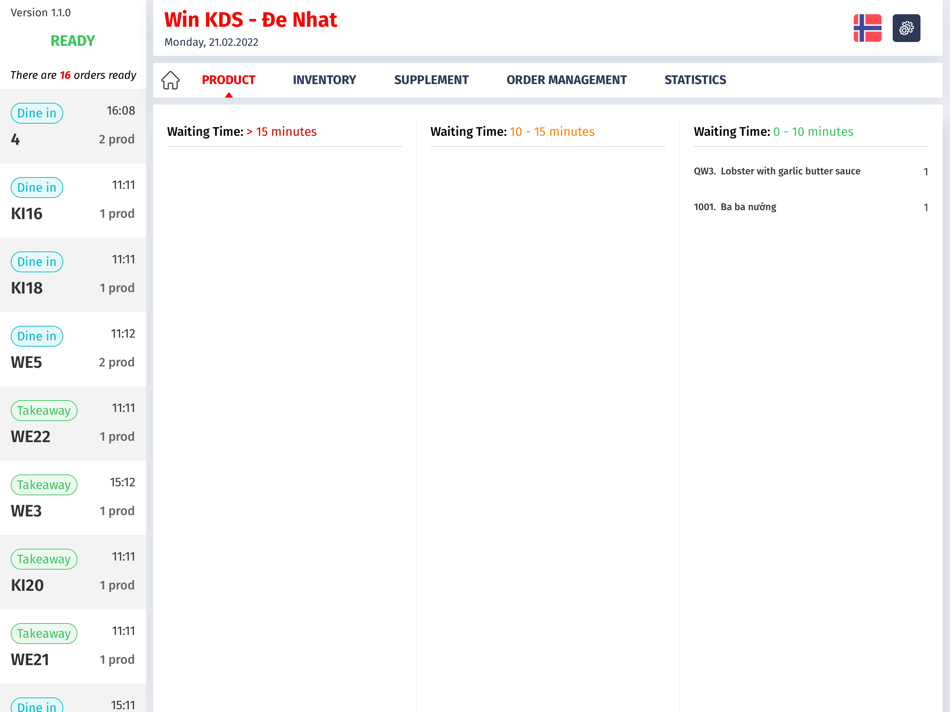Open the SUPPLEMENT tab

[431, 80]
